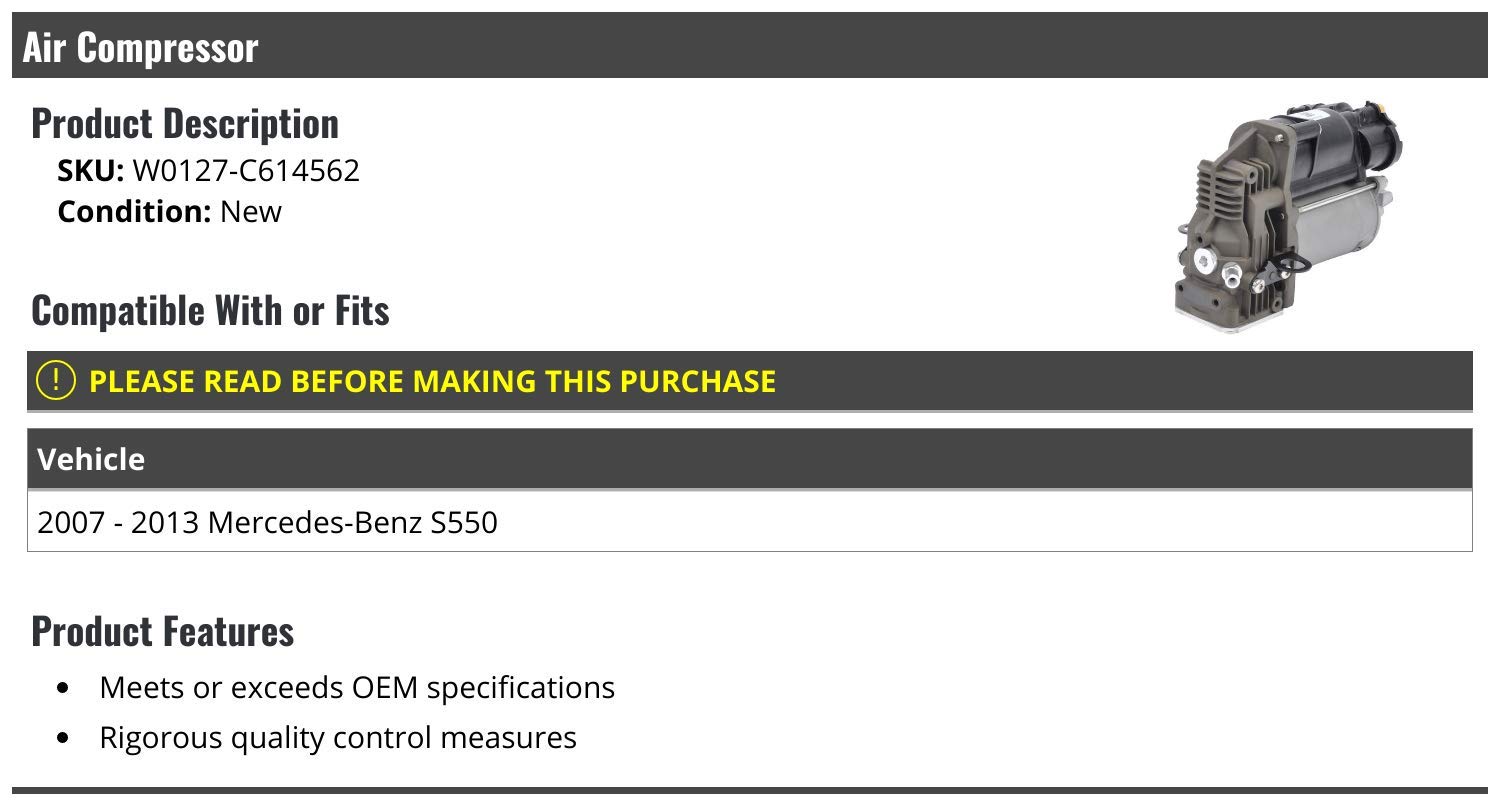Click the Rigorous quality control measures bullet
This screenshot has width=1500, height=806.
coord(338,738)
